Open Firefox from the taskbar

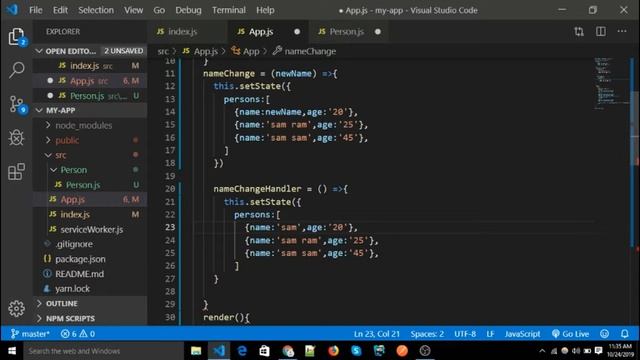(333, 351)
